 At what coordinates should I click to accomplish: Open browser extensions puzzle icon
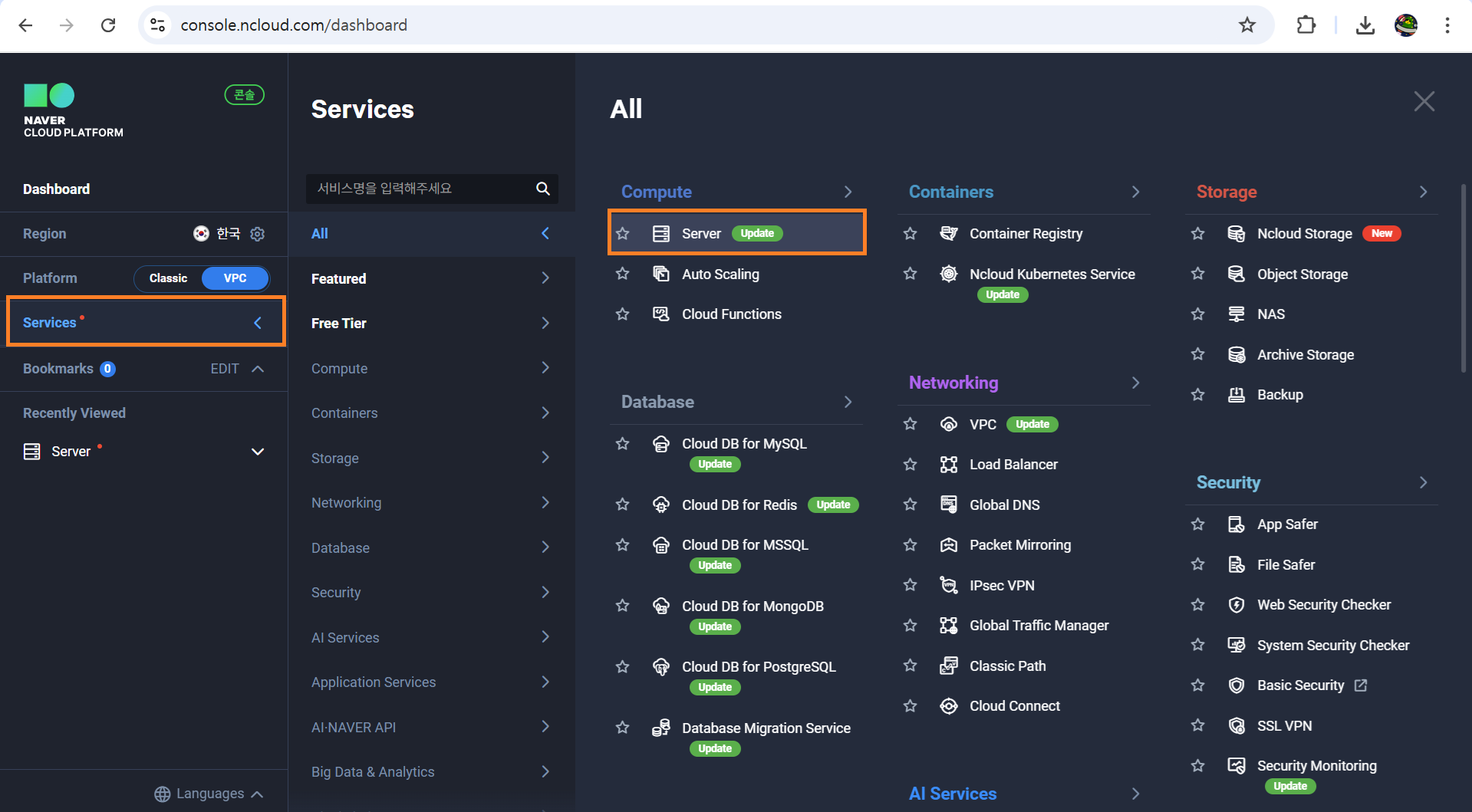(1306, 25)
